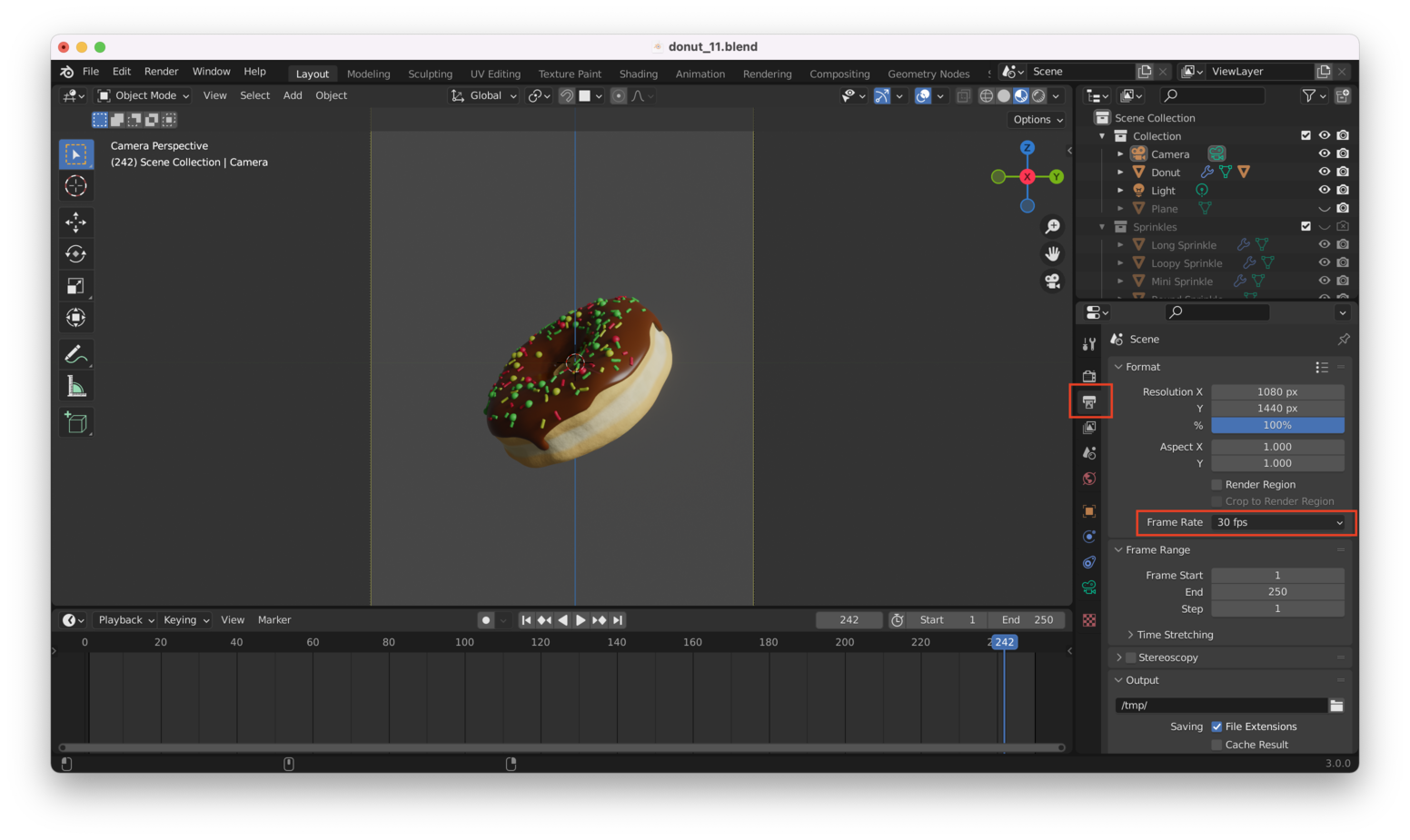The width and height of the screenshot is (1410, 840).
Task: Enable the Render Region checkbox
Action: 1216,485
